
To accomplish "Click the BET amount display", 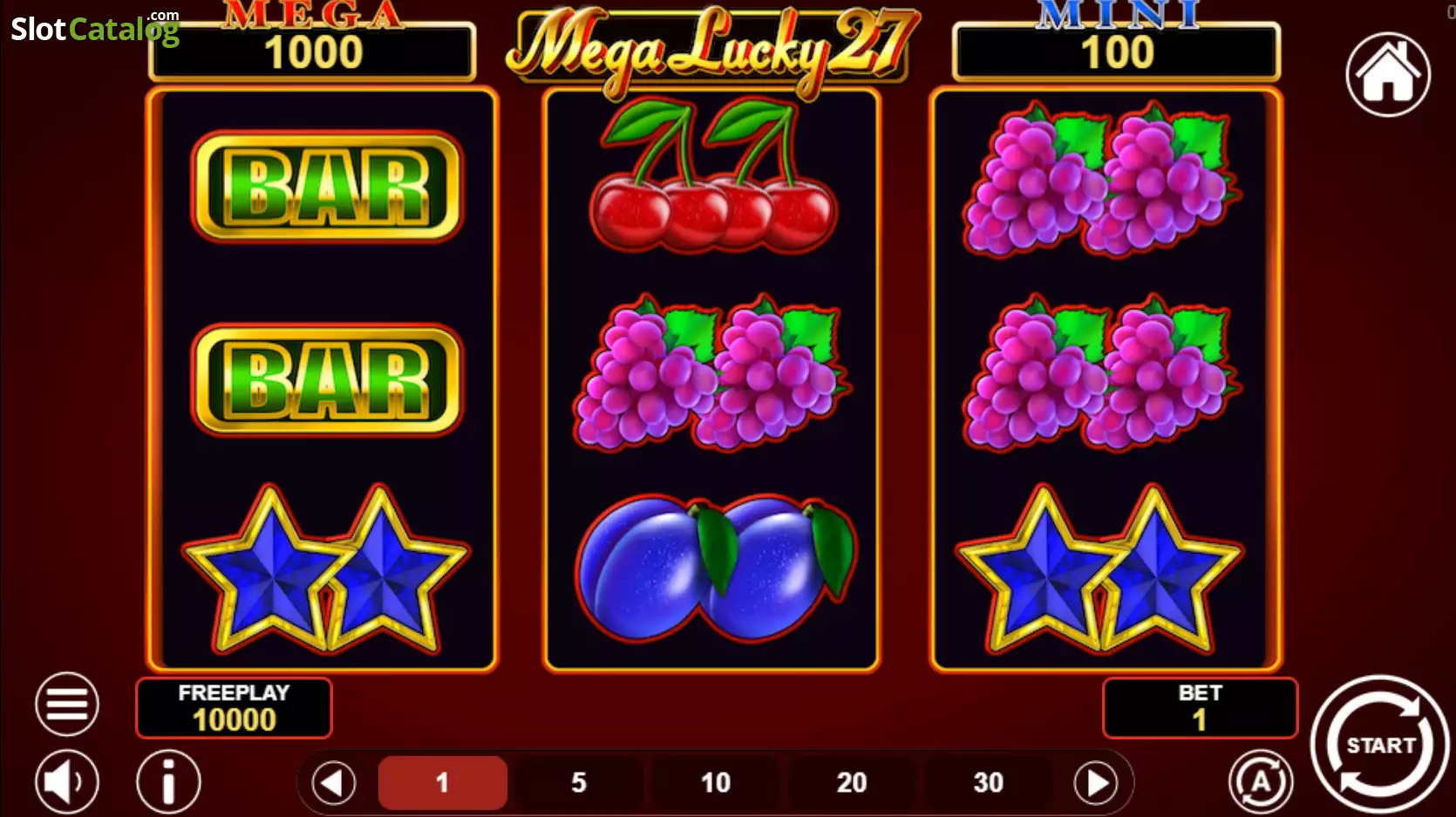I will (1200, 708).
